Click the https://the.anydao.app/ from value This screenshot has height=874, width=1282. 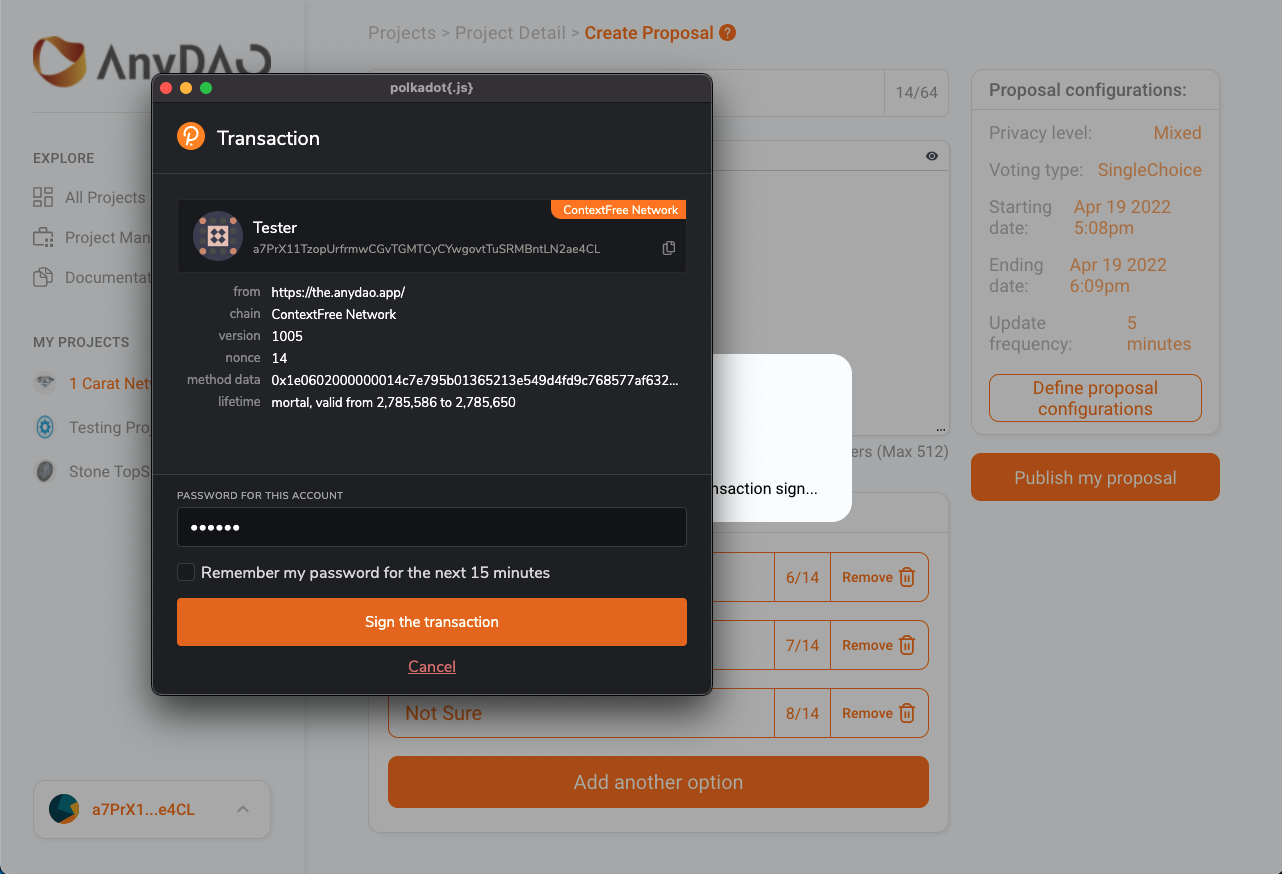pyautogui.click(x=338, y=292)
